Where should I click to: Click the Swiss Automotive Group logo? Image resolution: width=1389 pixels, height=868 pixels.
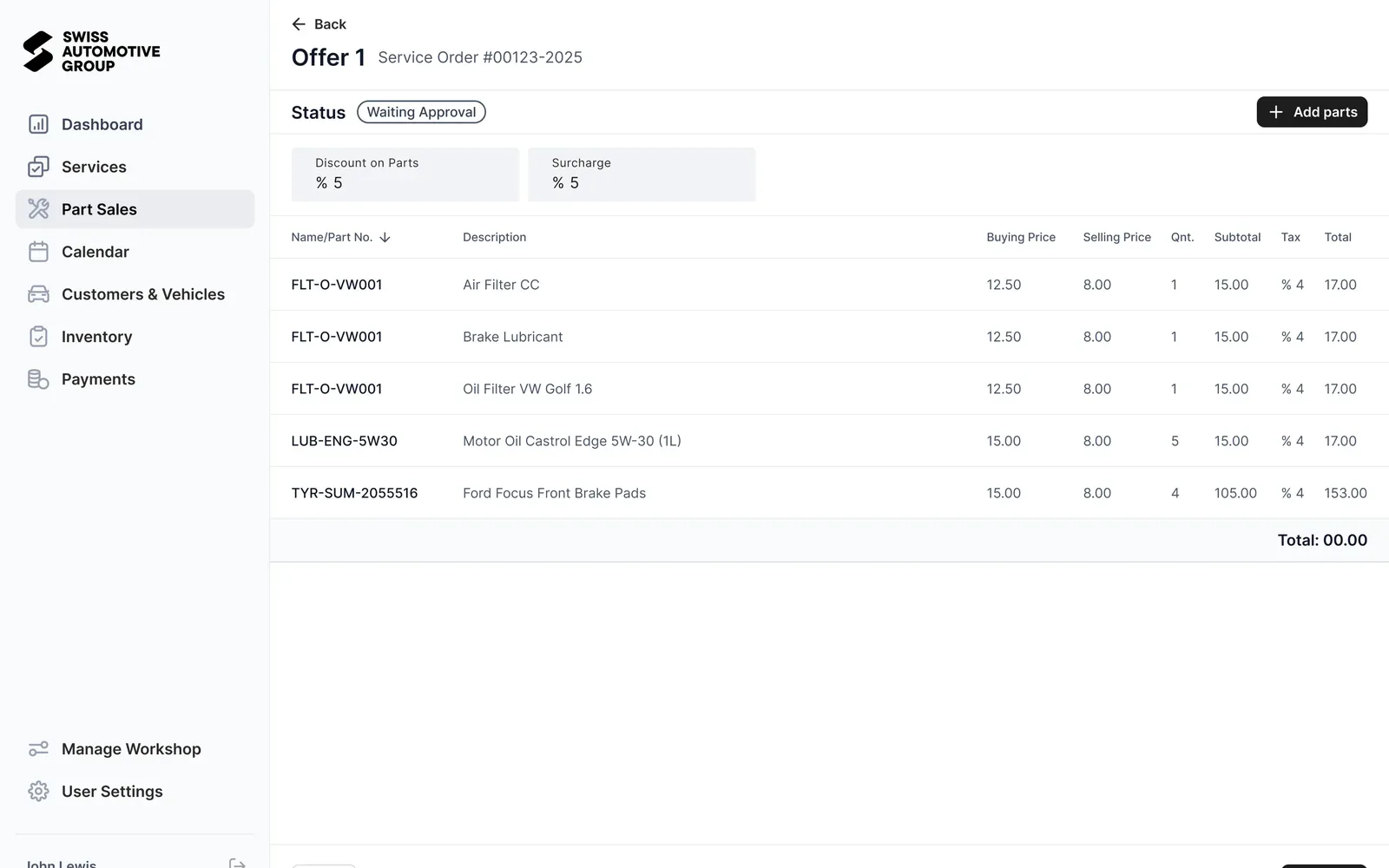(91, 51)
